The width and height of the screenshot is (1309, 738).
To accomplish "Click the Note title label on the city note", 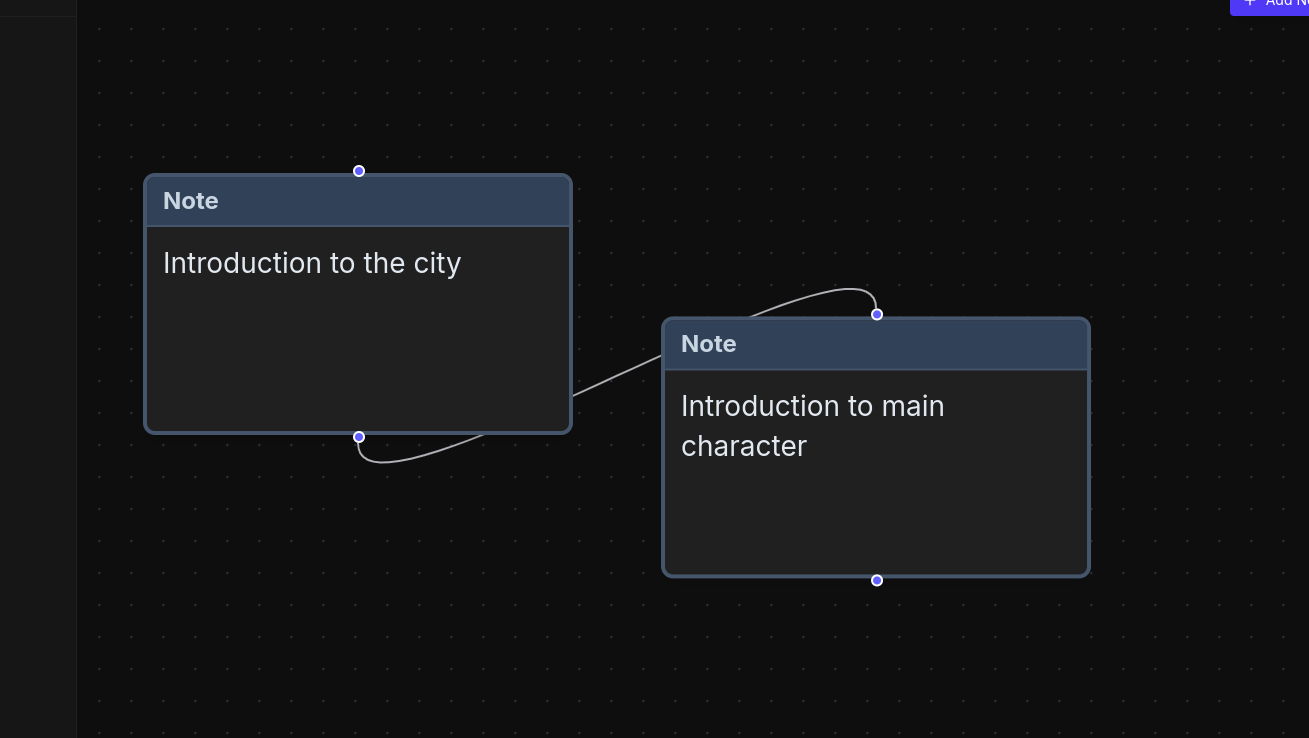I will click(x=190, y=201).
